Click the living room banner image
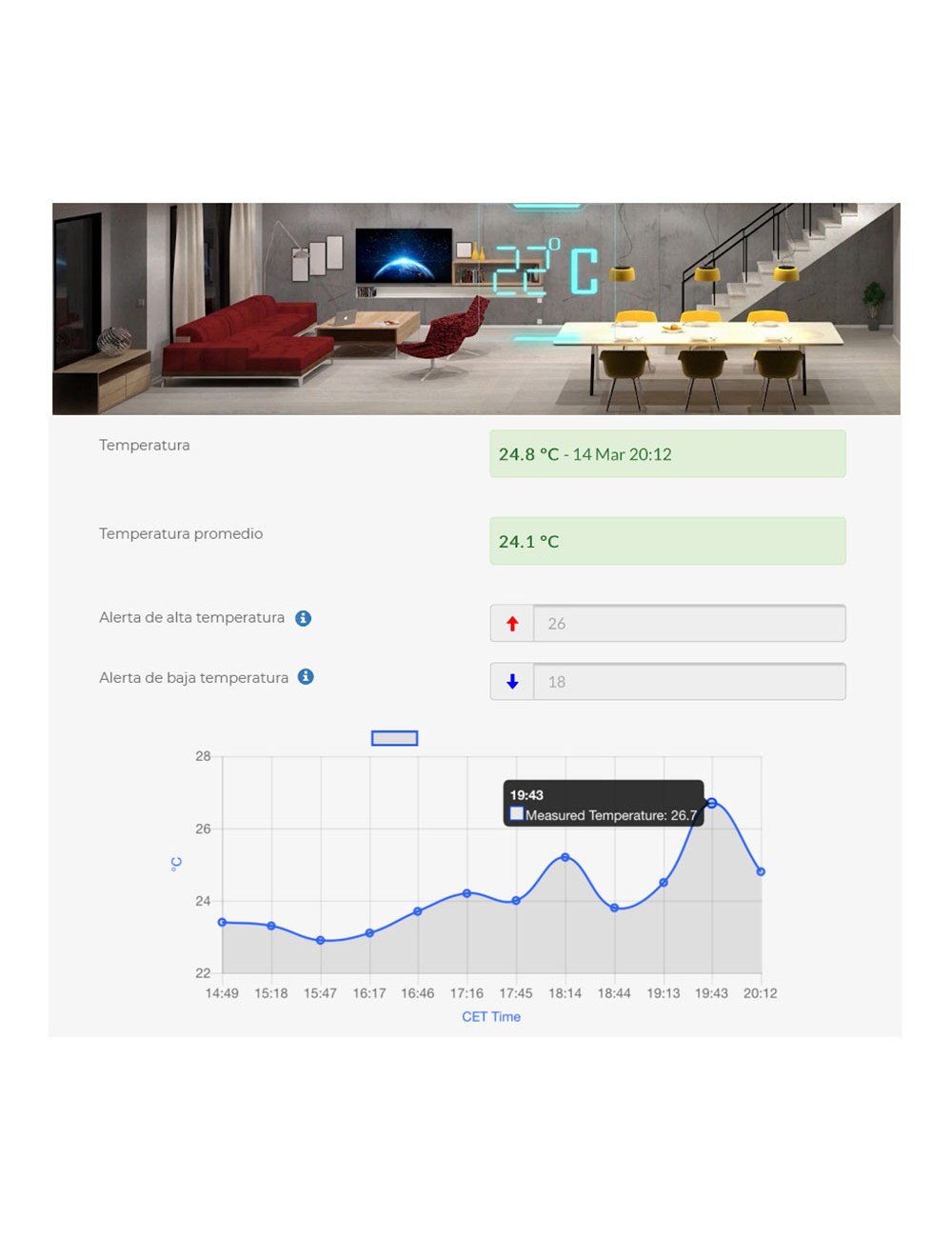The width and height of the screenshot is (952, 1238). [x=476, y=309]
